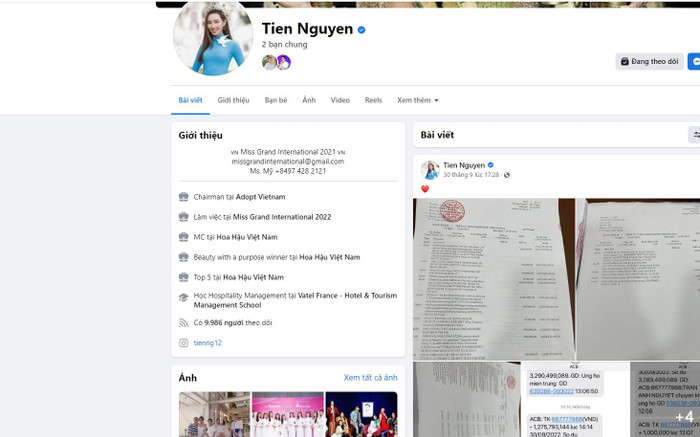Click the second mutual friend avatar
The image size is (700, 437).
[x=283, y=62]
